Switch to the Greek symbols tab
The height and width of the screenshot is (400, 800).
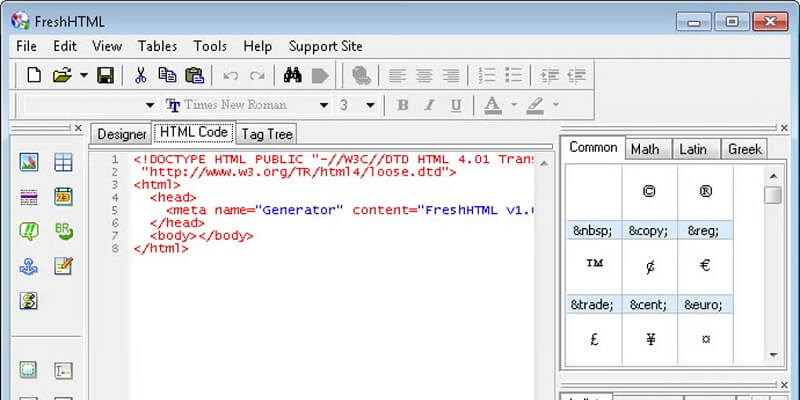[744, 149]
